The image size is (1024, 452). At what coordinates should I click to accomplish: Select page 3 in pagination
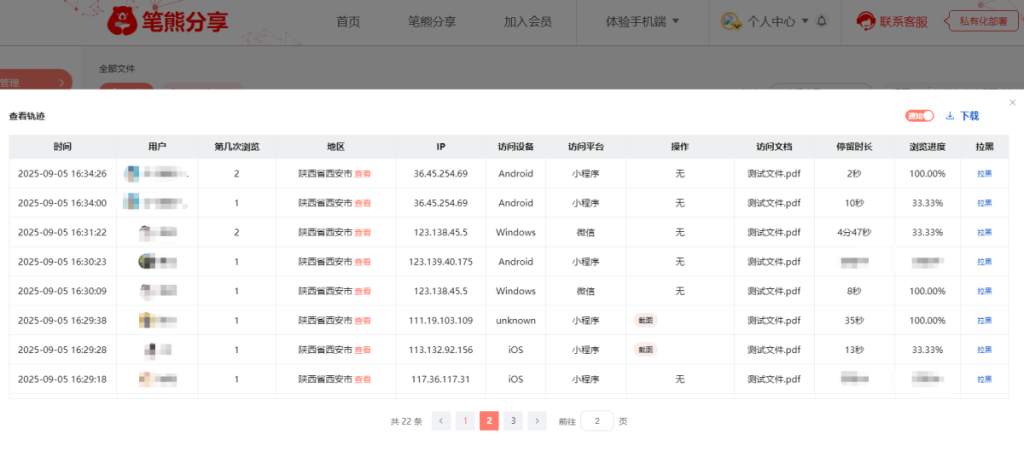tap(513, 421)
